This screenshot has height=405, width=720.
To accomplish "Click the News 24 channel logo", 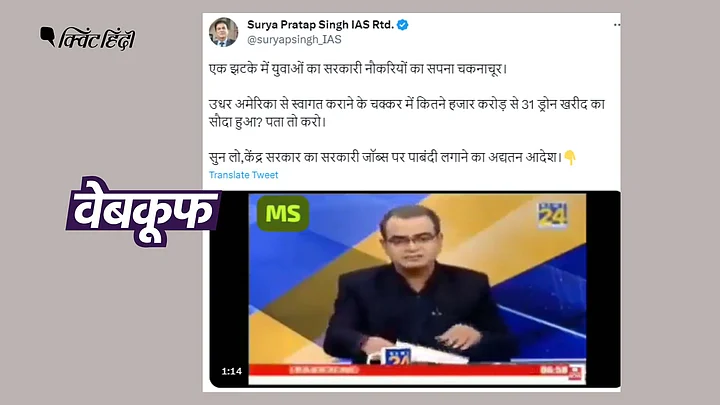I will 552,215.
